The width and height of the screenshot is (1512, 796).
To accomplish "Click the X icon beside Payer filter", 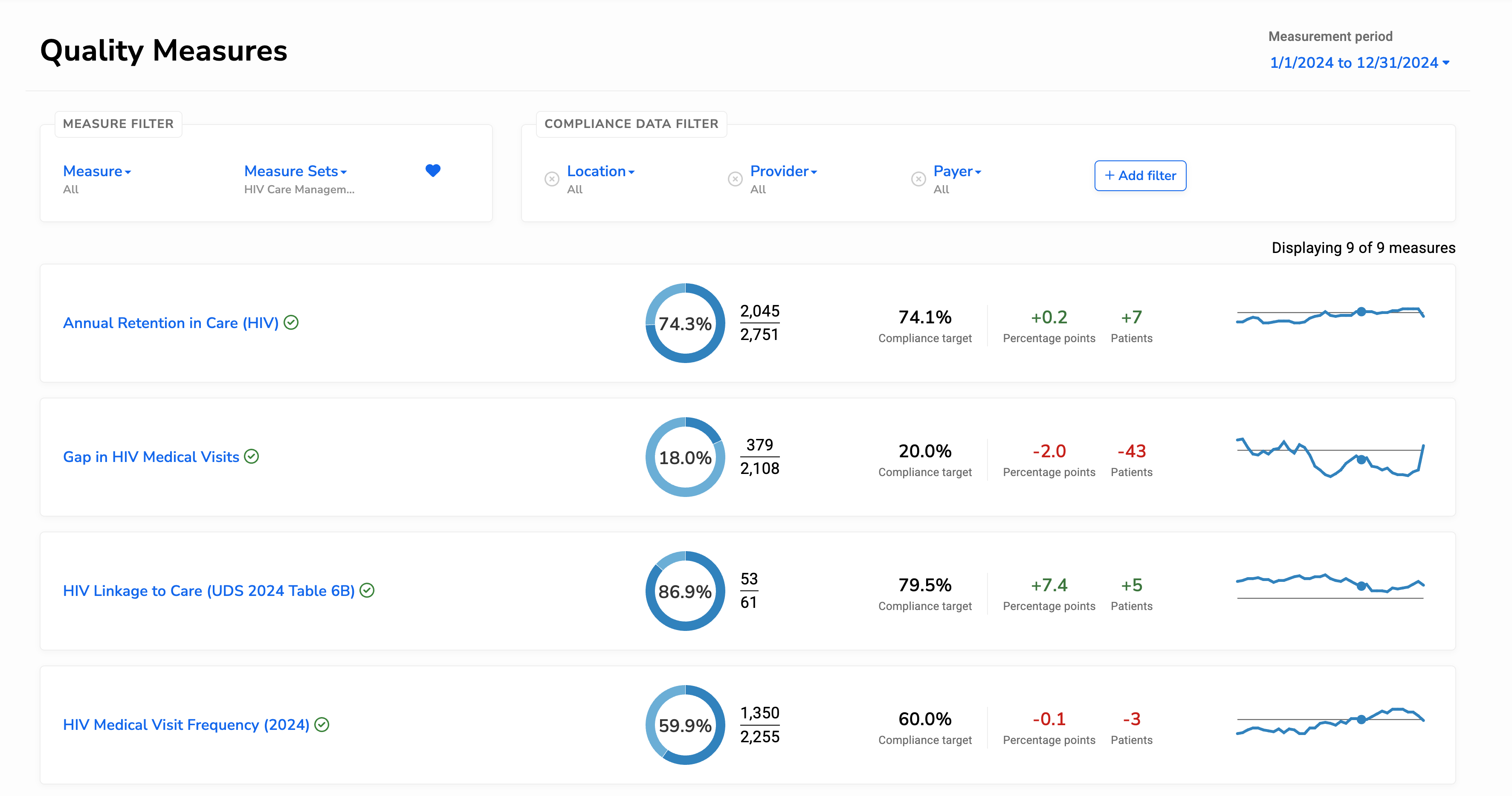I will pos(918,179).
